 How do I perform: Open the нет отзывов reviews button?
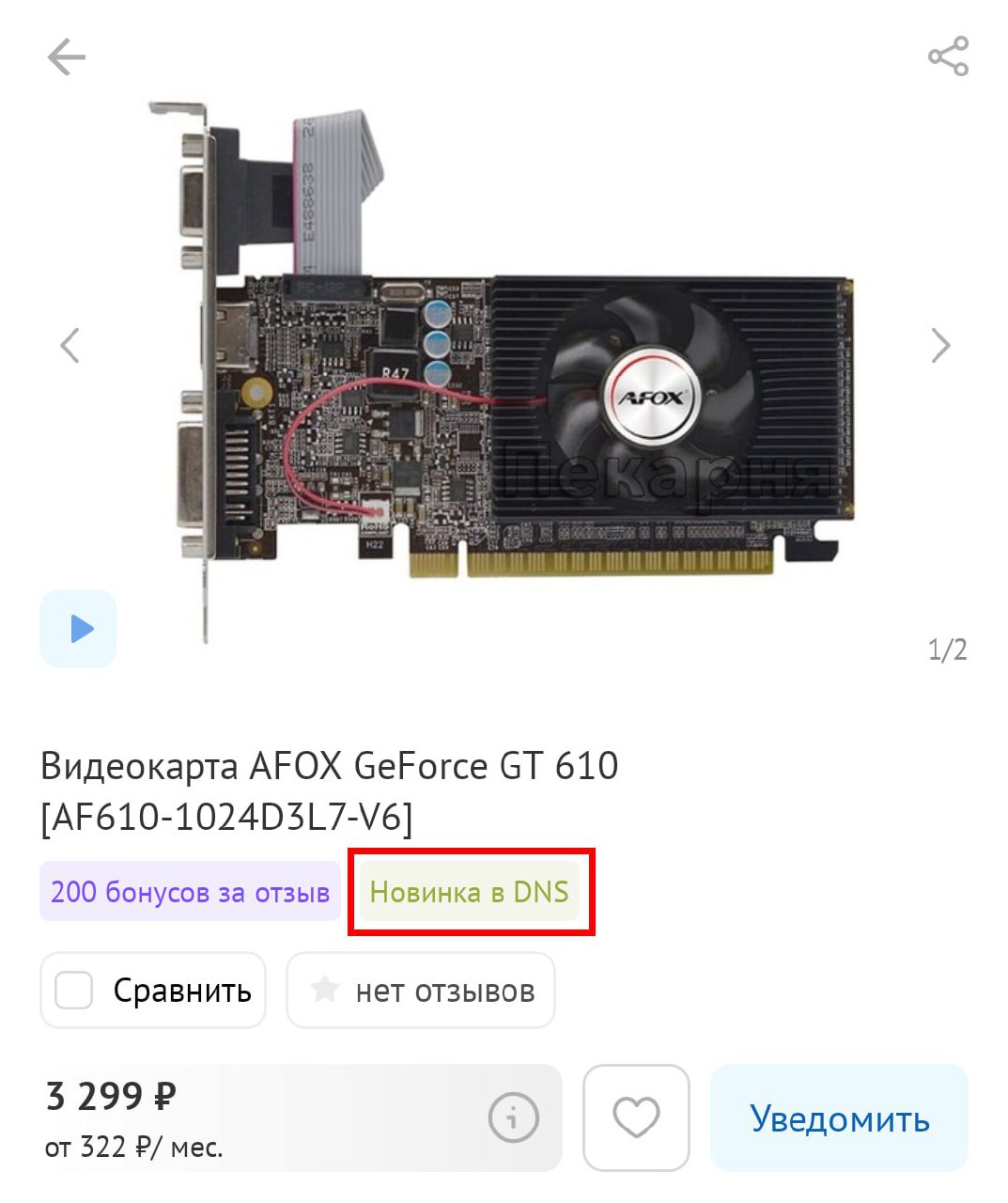point(421,990)
